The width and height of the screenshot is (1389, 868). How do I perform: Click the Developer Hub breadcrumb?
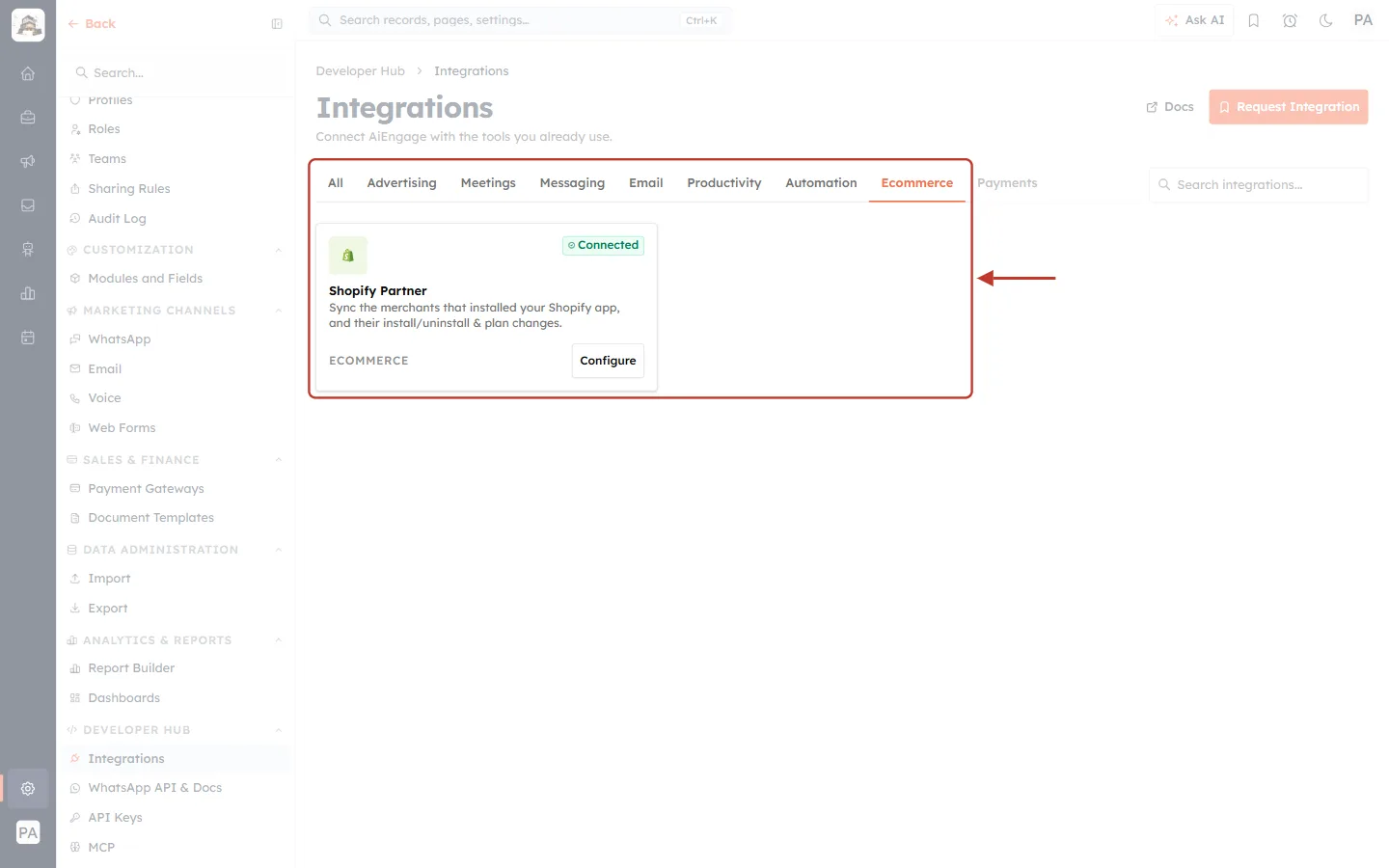click(361, 71)
